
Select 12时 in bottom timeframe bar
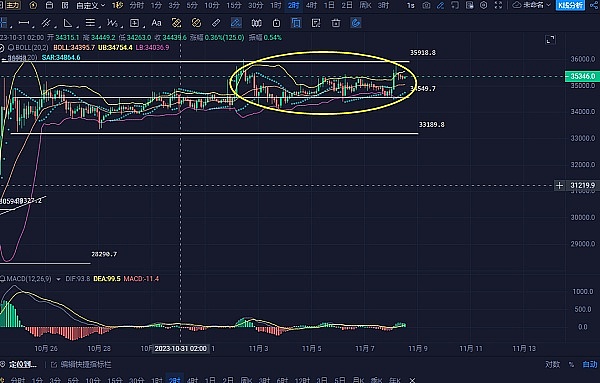click(302, 380)
